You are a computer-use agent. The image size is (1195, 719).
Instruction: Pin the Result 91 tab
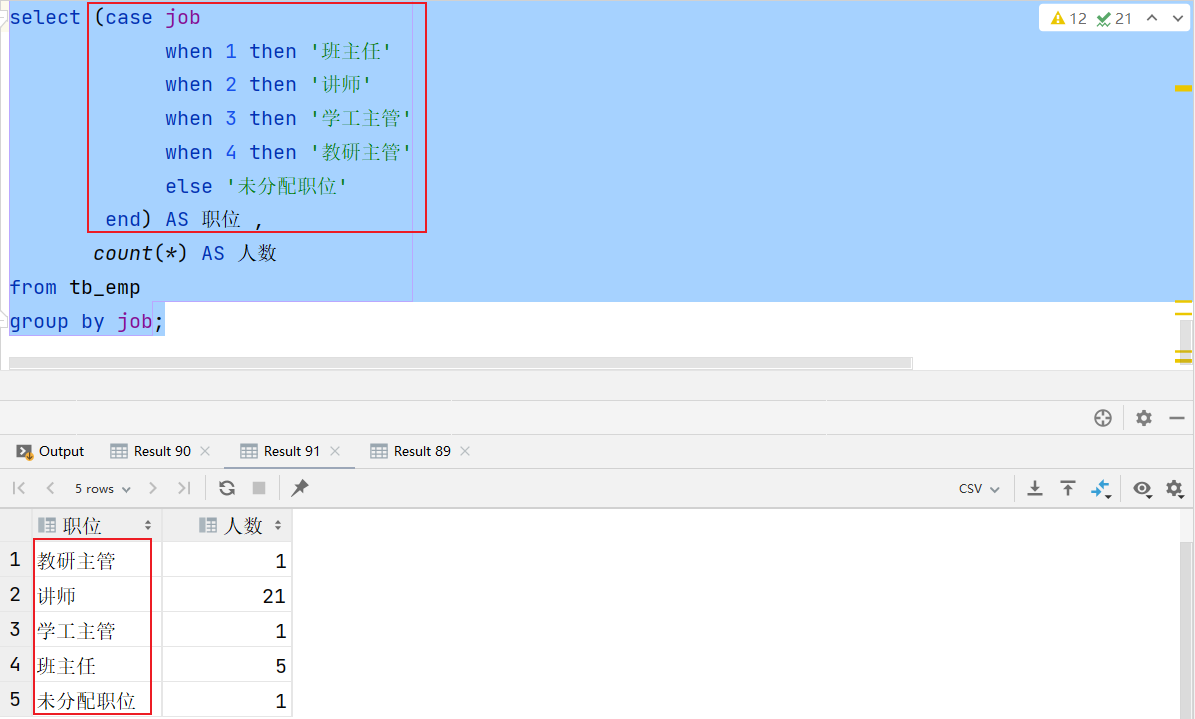[300, 488]
